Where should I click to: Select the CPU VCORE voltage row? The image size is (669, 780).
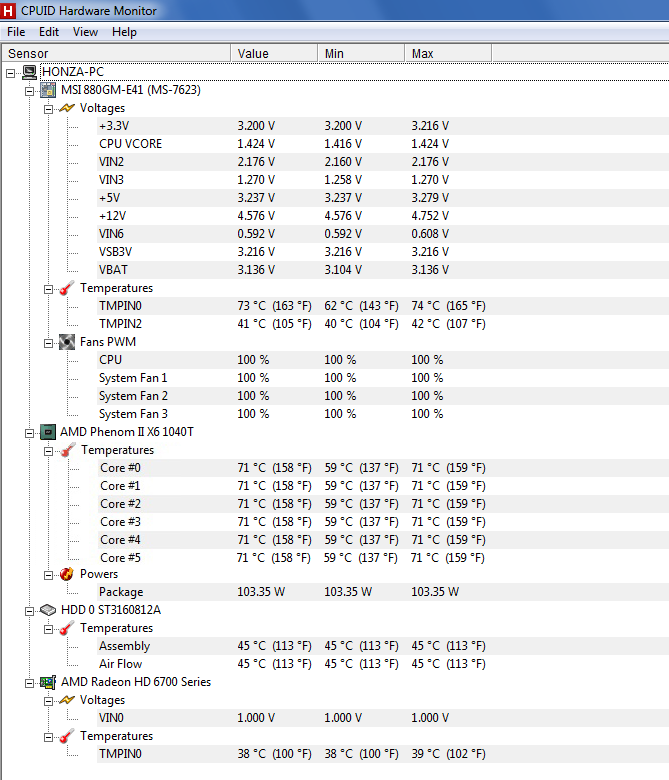click(383, 144)
